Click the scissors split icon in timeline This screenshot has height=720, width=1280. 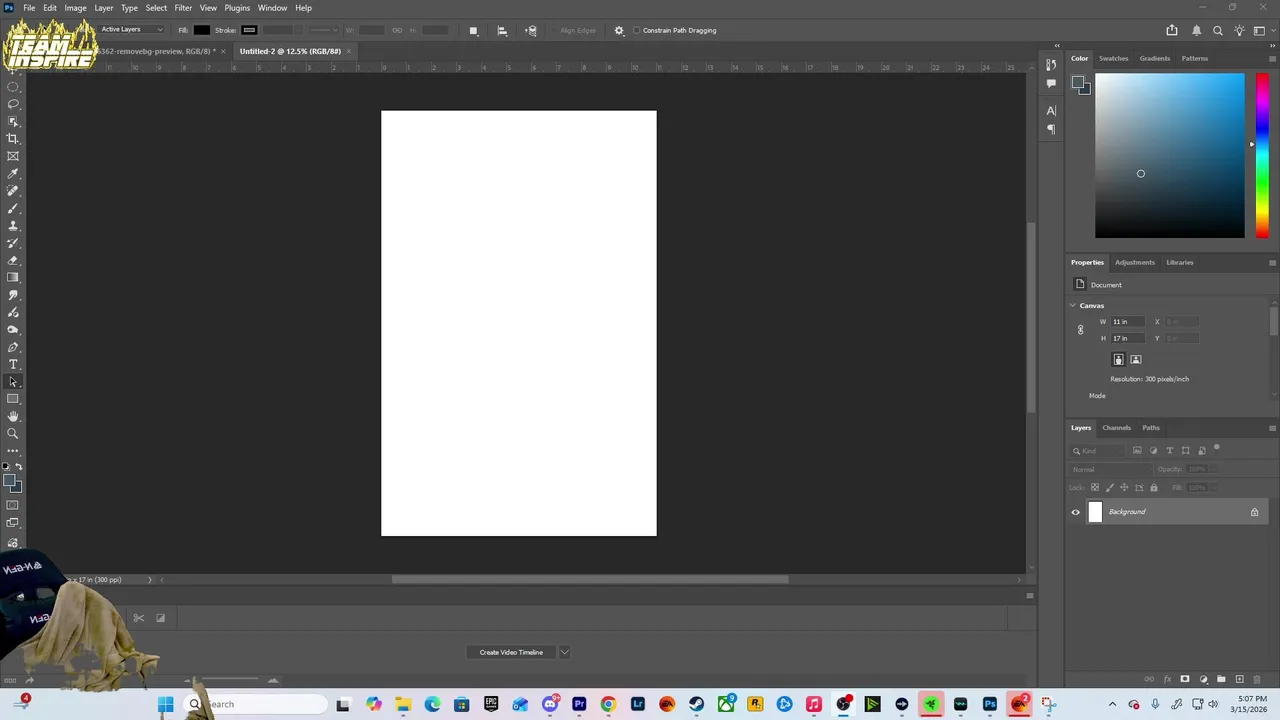tap(138, 618)
